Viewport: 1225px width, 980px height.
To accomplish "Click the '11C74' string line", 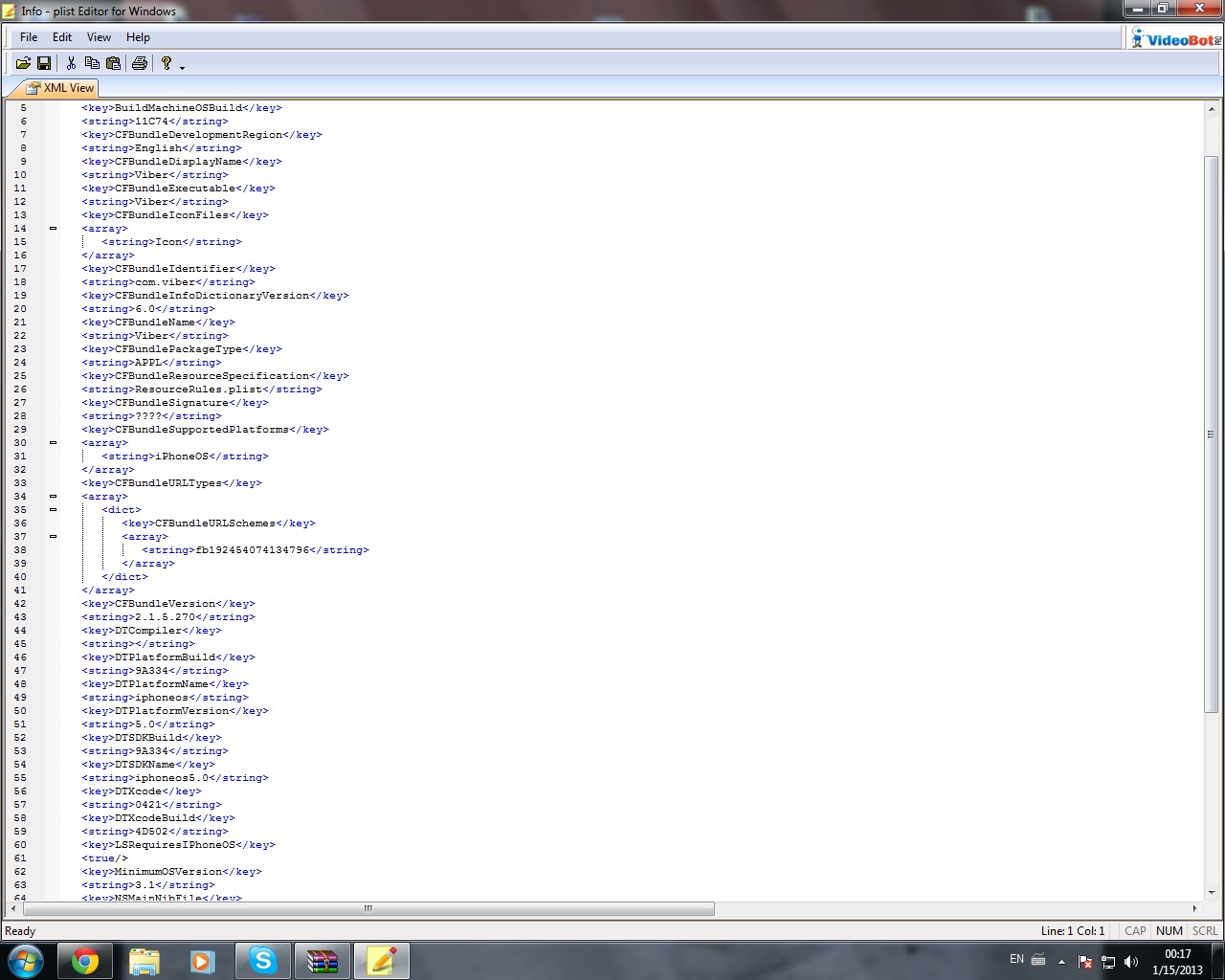I will (x=155, y=122).
